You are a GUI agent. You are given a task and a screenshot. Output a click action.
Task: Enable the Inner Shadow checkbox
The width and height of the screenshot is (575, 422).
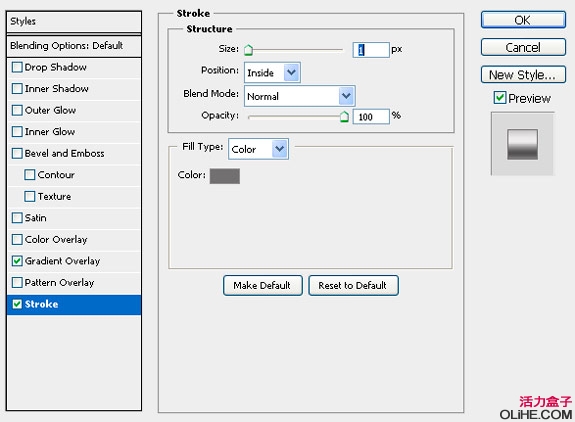(x=17, y=89)
